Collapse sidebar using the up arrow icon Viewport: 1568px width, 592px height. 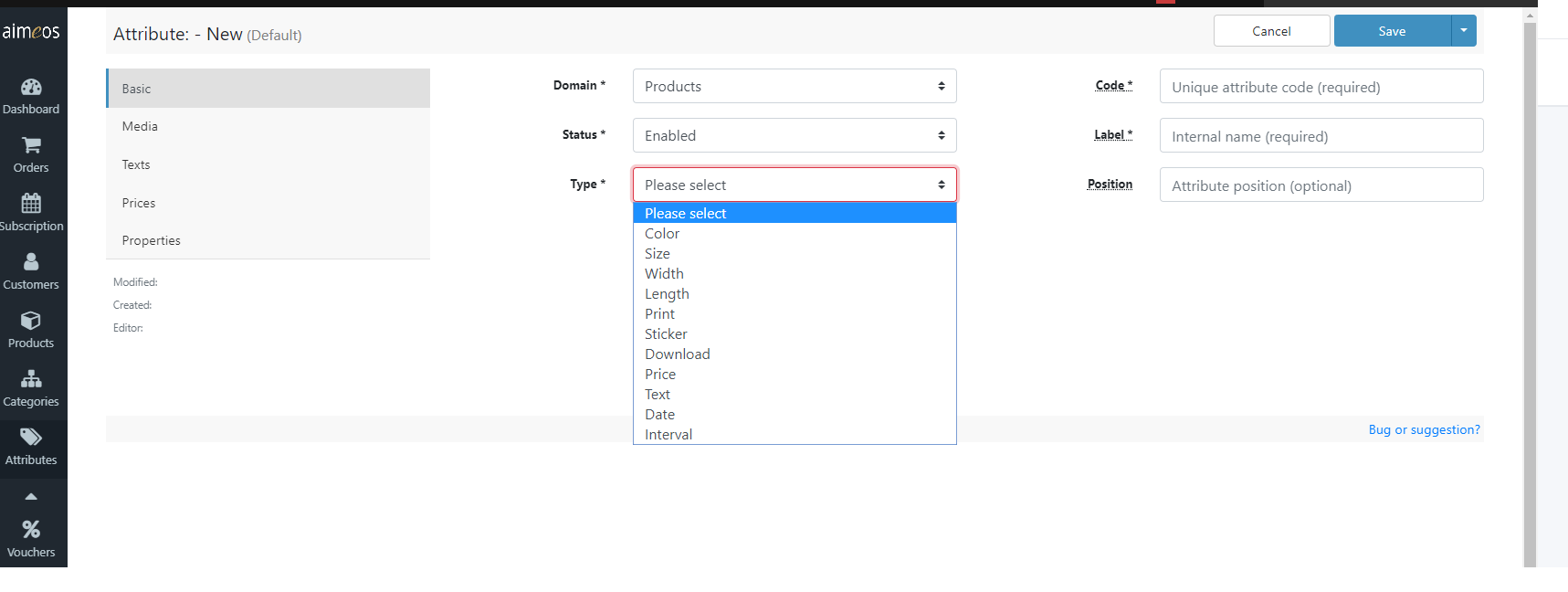click(x=31, y=496)
